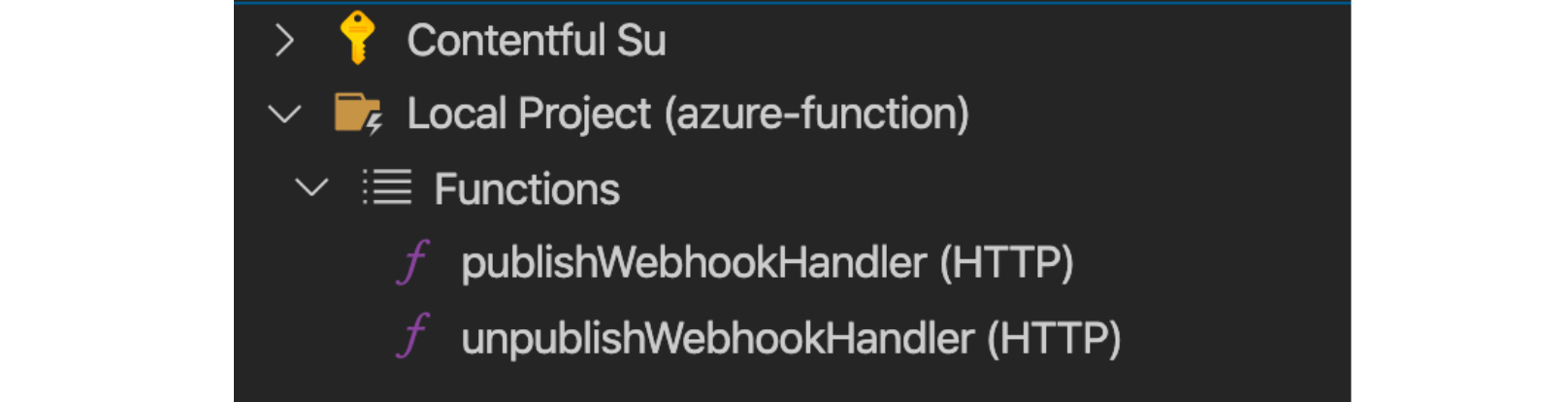This screenshot has height=402, width=1568.
Task: Click the Functions list icon
Action: coord(387,187)
